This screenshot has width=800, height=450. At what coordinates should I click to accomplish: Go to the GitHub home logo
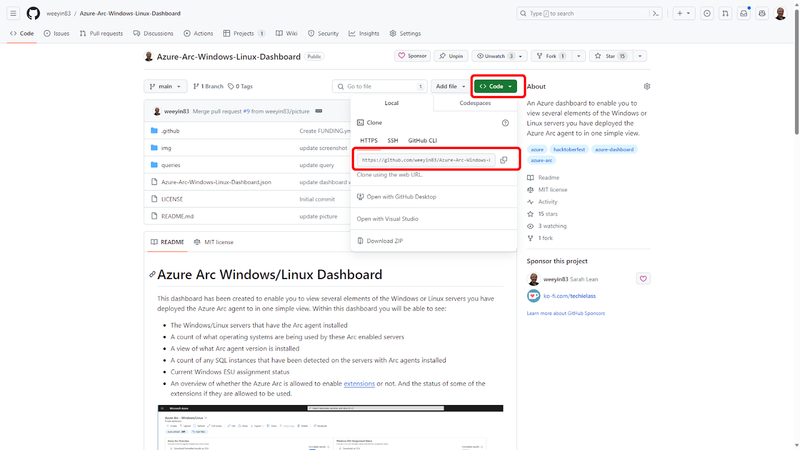(33, 13)
